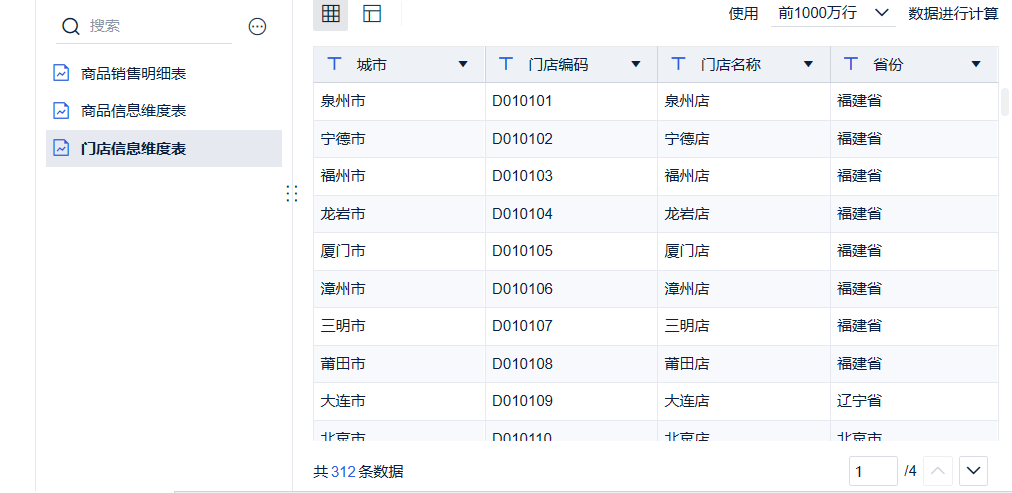
Task: Select 门店信息维度表 in the sidebar
Action: 133,149
